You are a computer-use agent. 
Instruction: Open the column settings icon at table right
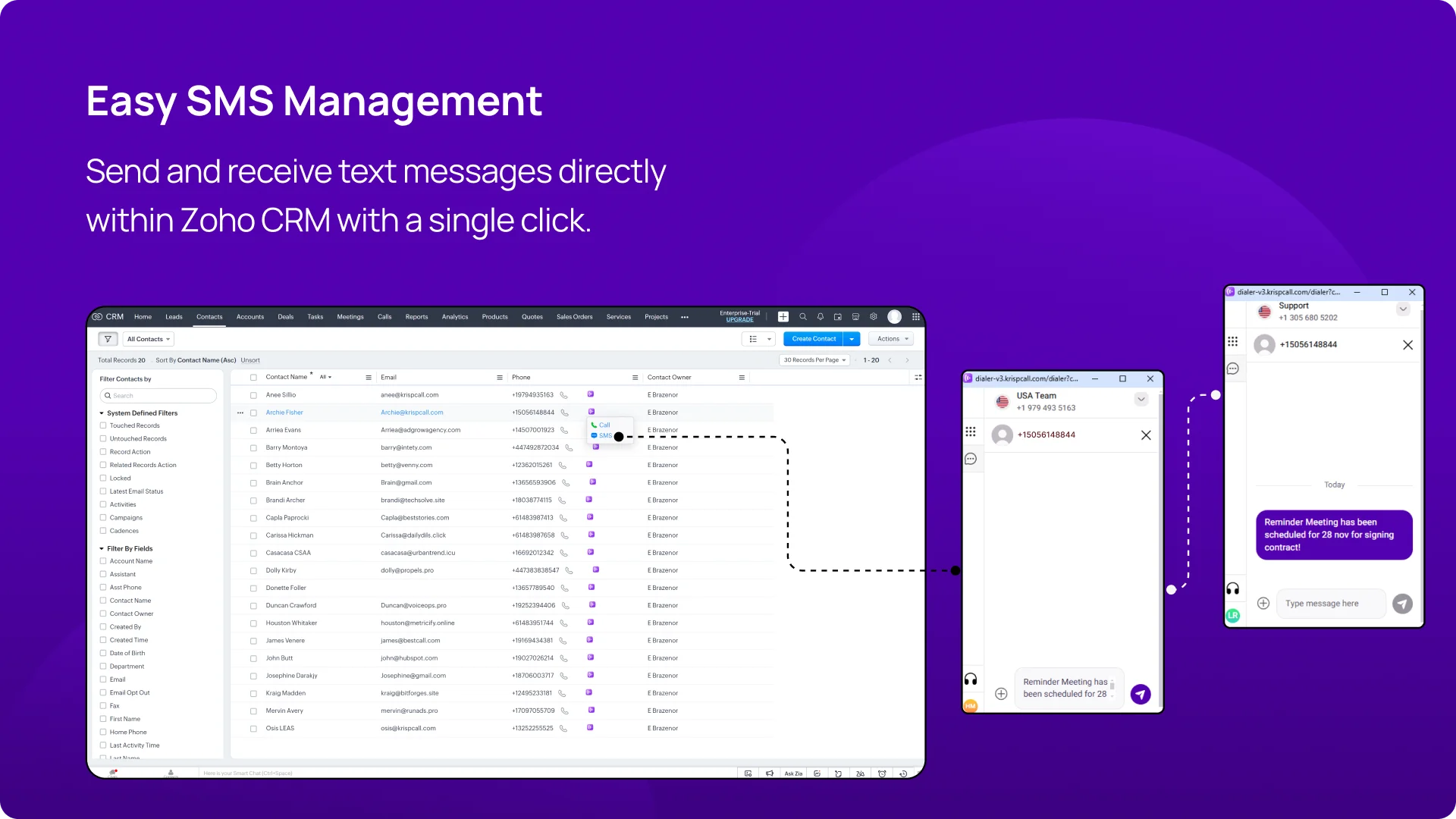(918, 377)
